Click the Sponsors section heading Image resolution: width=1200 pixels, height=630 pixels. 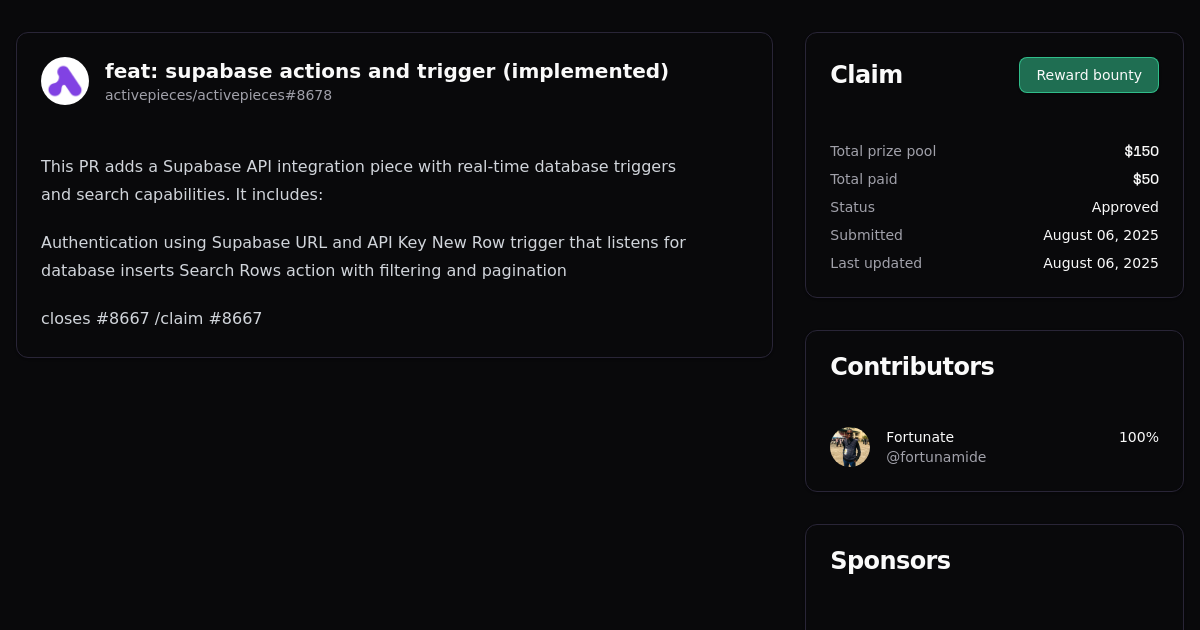[890, 561]
